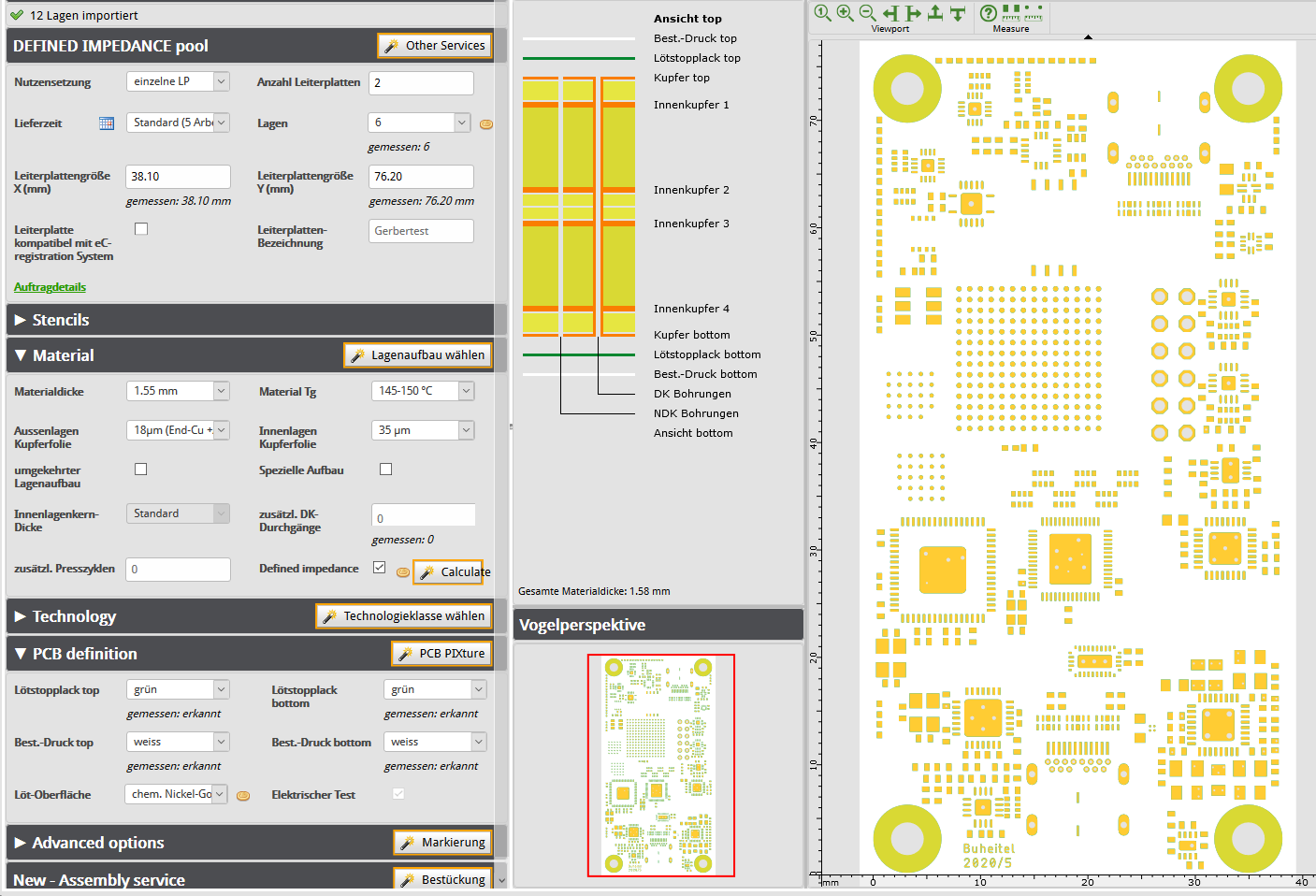Open the Material Tg dropdown
Screen dimensions: 1316x896
[x=423, y=391]
